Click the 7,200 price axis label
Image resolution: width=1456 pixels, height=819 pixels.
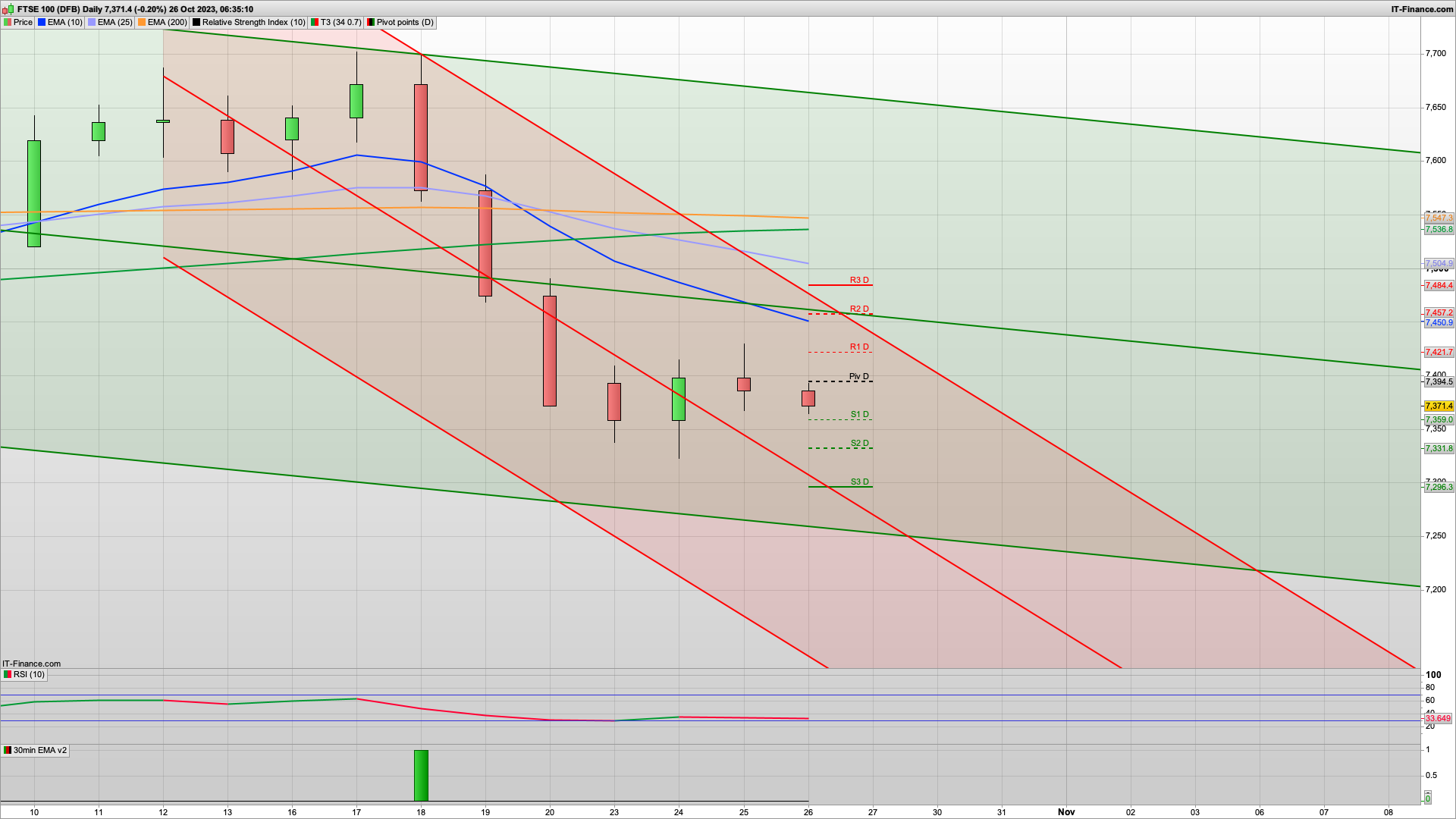click(x=1436, y=589)
